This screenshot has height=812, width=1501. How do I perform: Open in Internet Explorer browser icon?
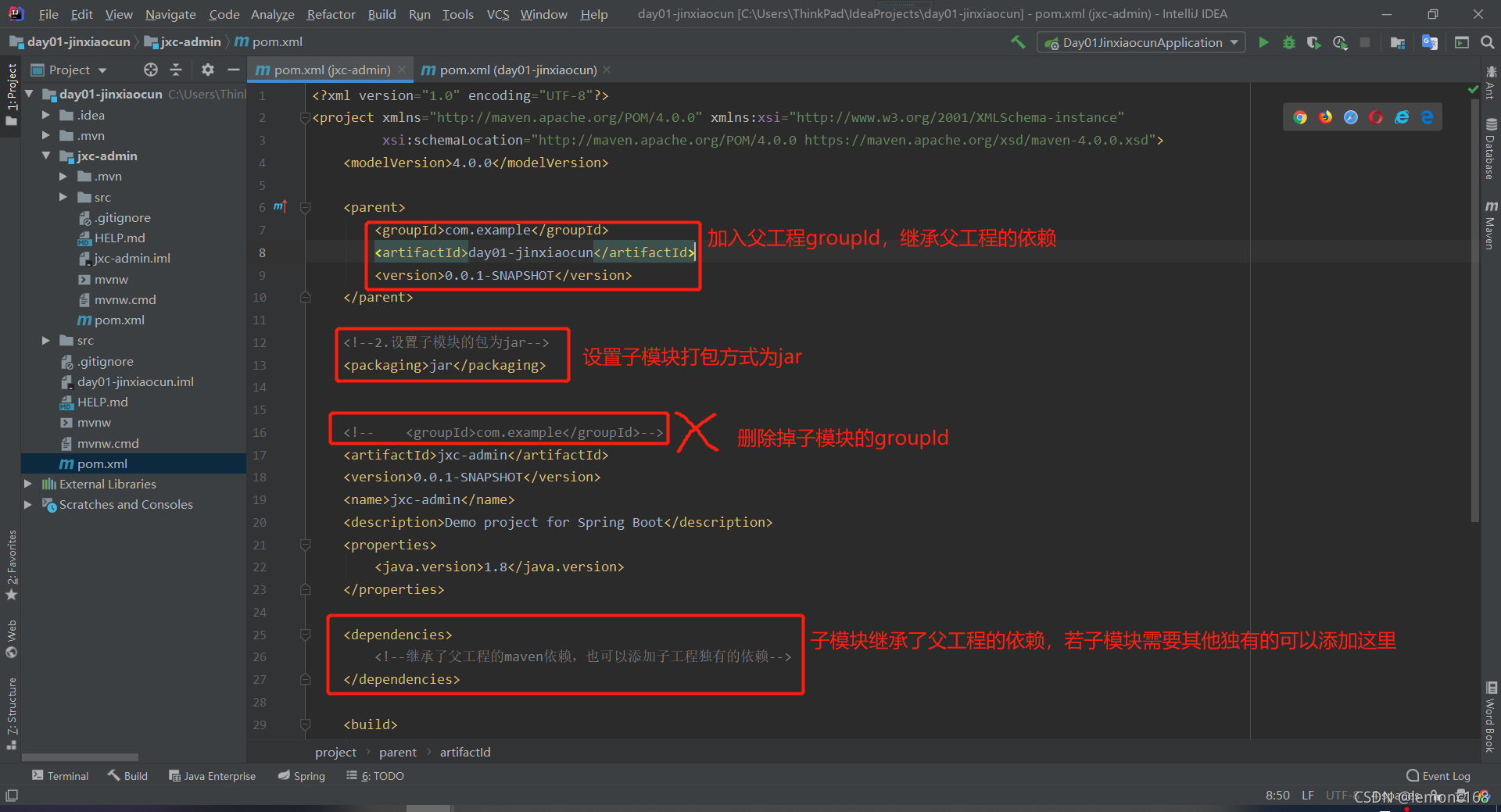coord(1402,117)
